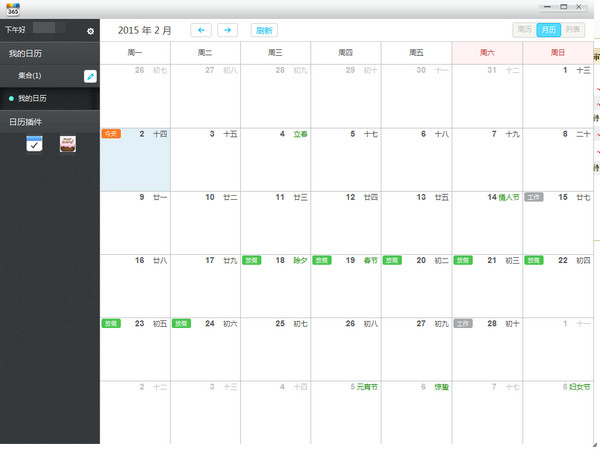Switch to 周历 week view

[x=525, y=30]
